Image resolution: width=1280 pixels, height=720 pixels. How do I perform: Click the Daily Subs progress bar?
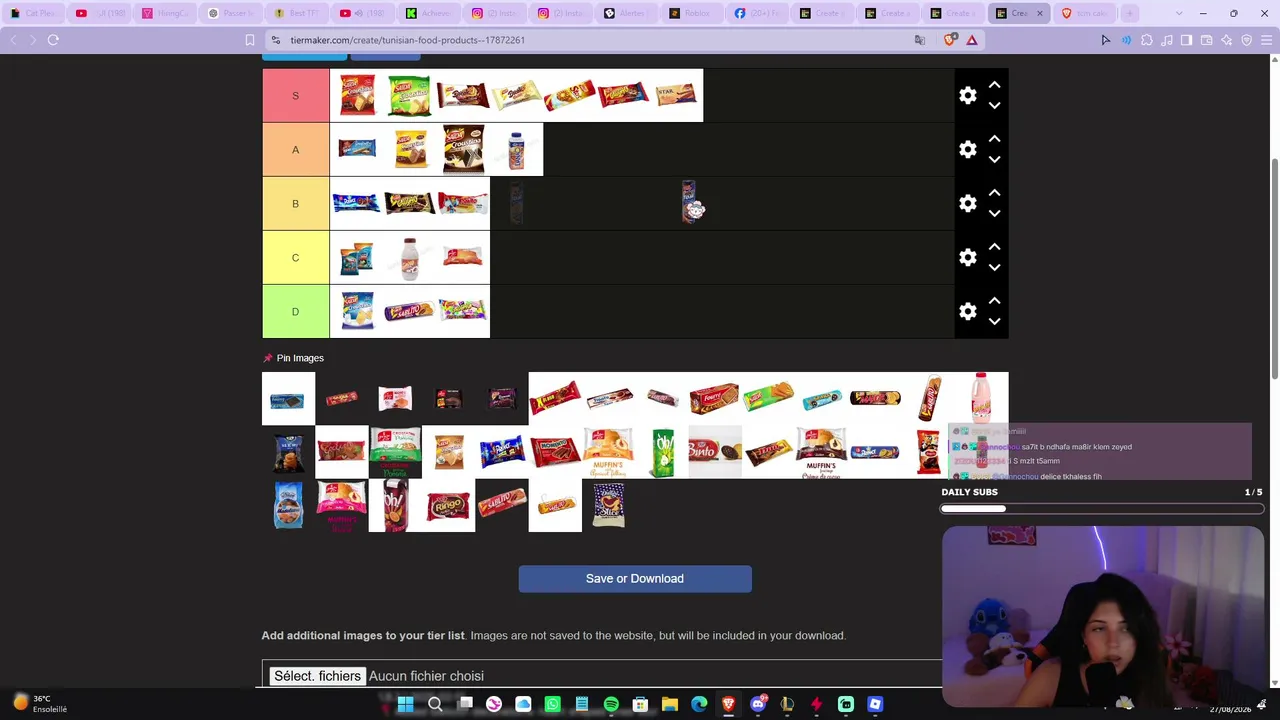click(1101, 509)
